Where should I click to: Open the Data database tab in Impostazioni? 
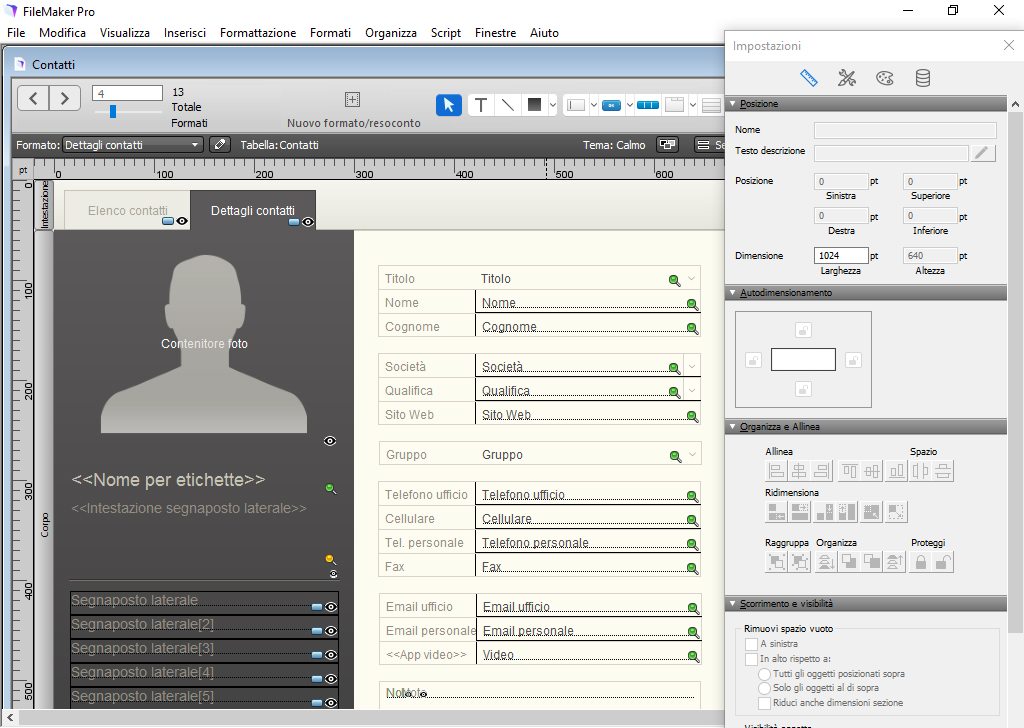click(x=923, y=78)
